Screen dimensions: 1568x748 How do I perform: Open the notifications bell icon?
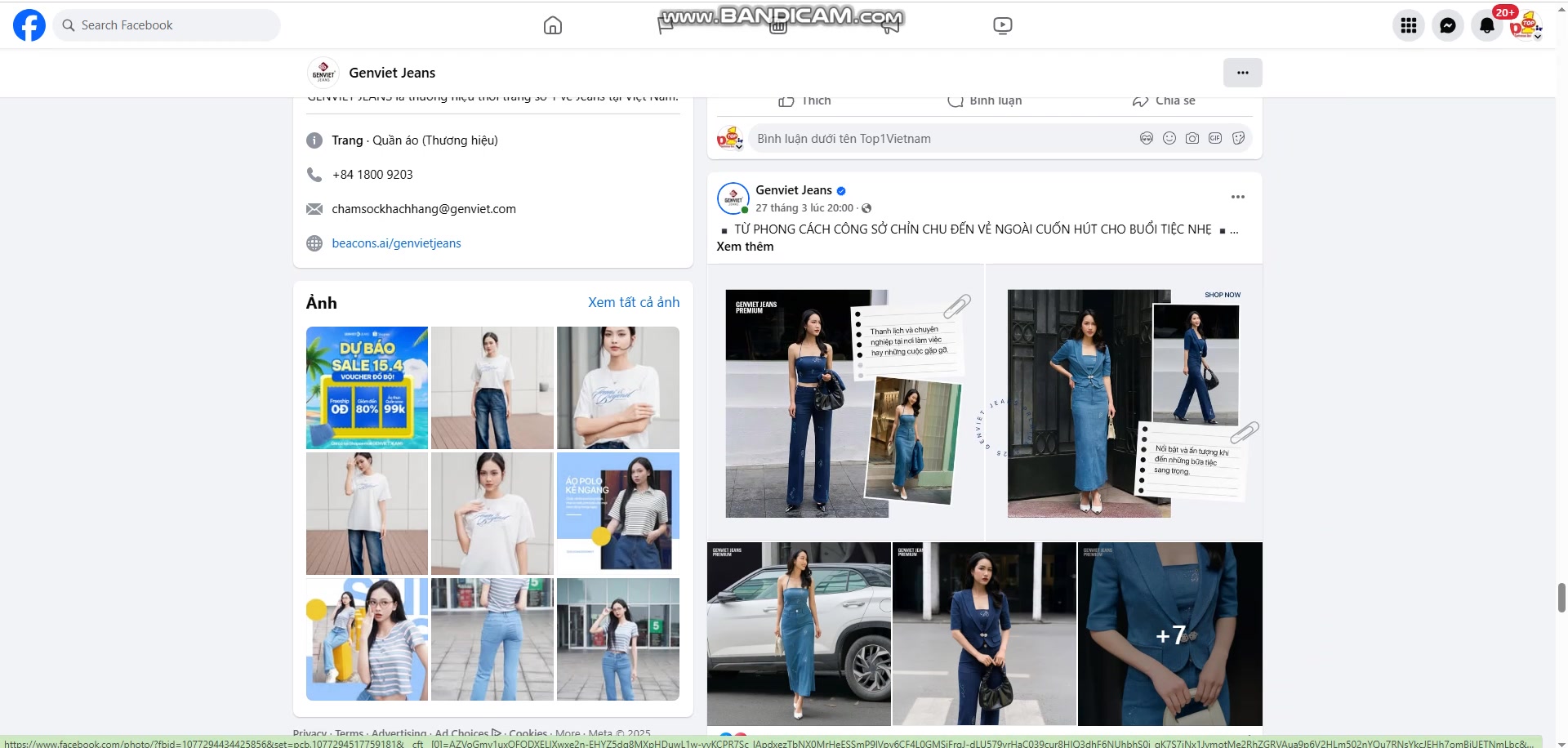pyautogui.click(x=1486, y=25)
